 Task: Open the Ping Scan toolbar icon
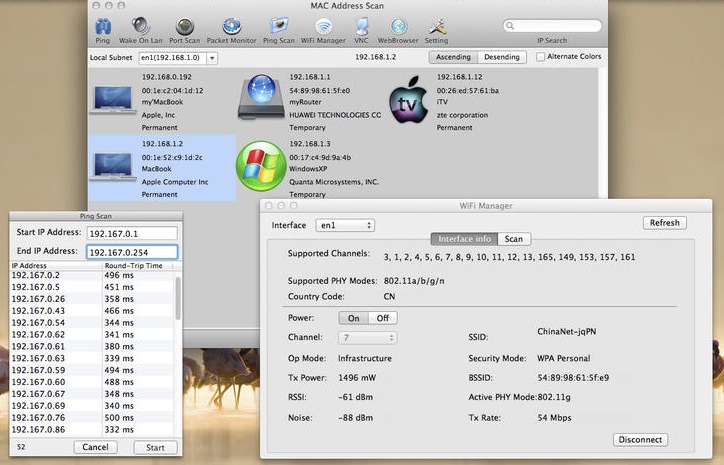coord(278,30)
